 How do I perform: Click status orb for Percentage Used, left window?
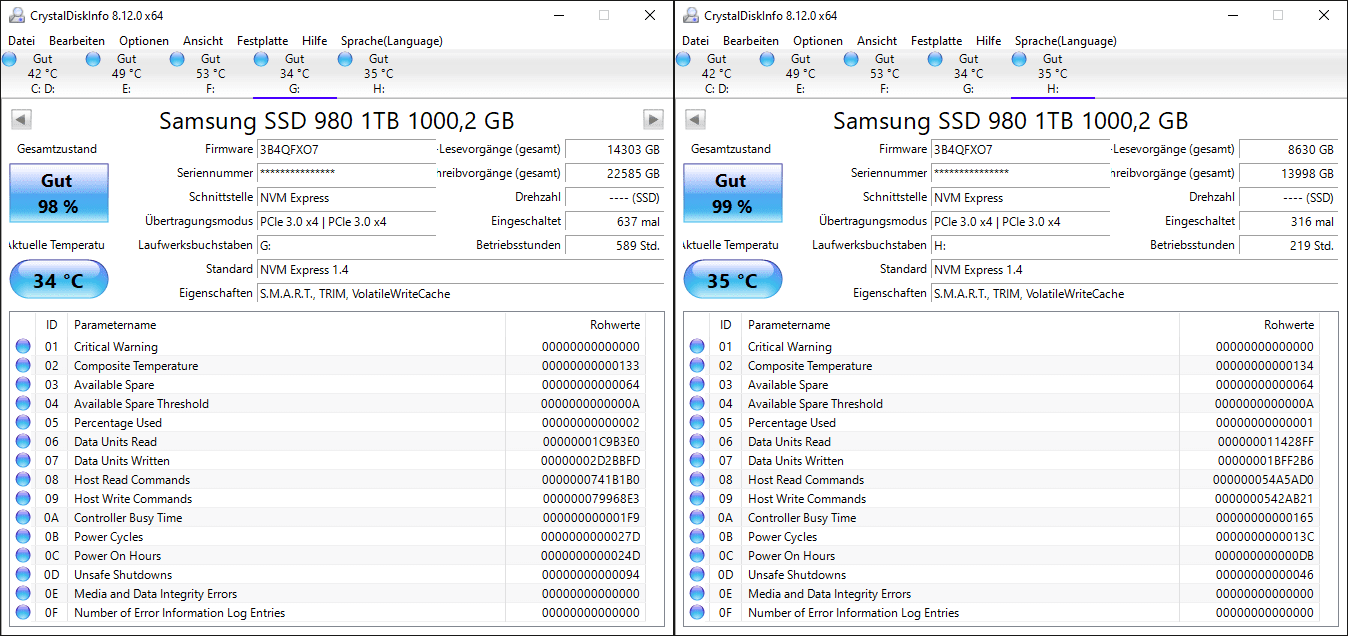23,423
